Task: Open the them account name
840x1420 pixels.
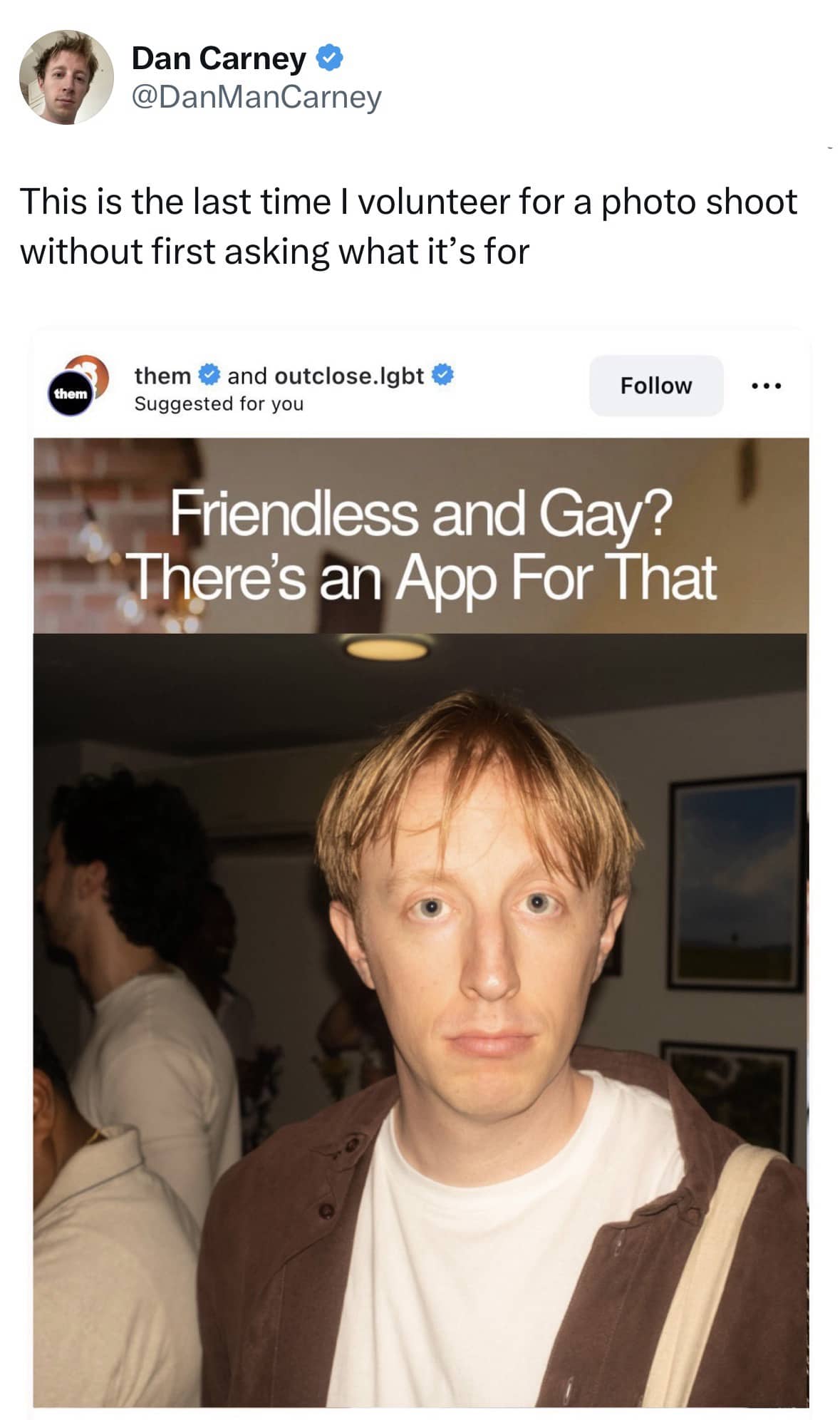Action: 162,376
